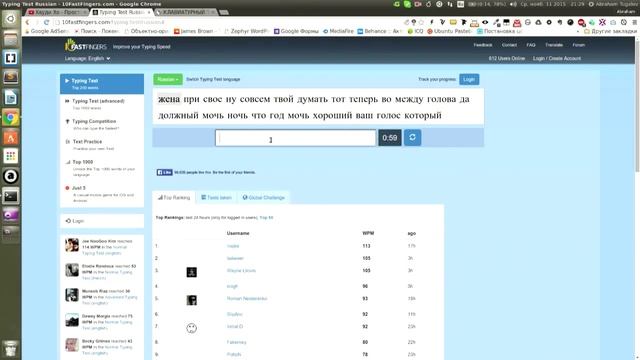640x360 pixels.
Task: Open the colored grid apps launcher icon
Action: (x=11, y=156)
